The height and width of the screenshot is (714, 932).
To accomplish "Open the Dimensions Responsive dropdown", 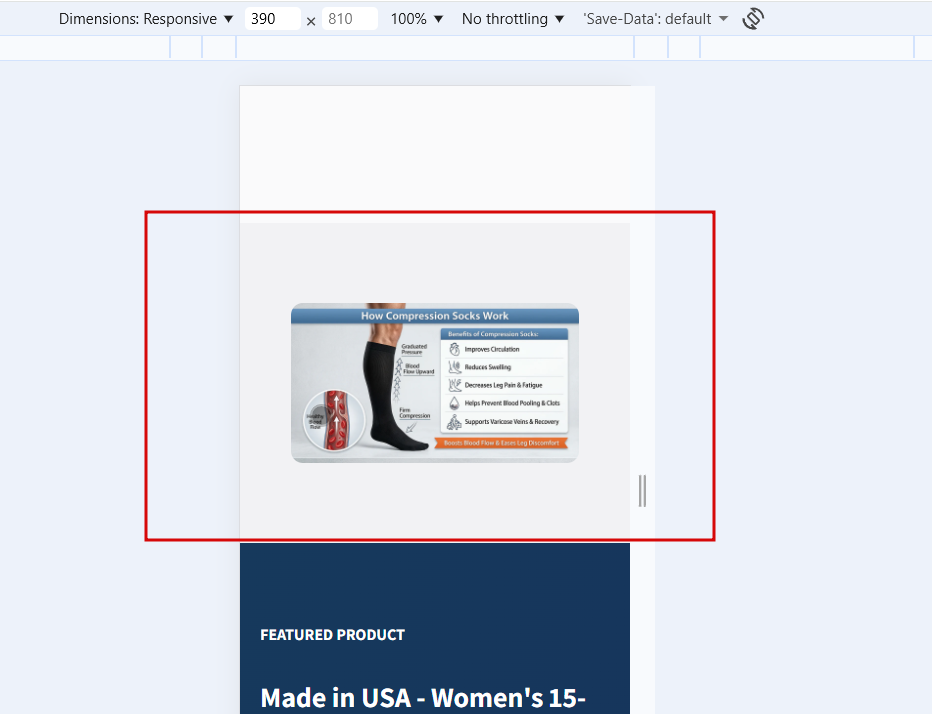I will (x=146, y=19).
